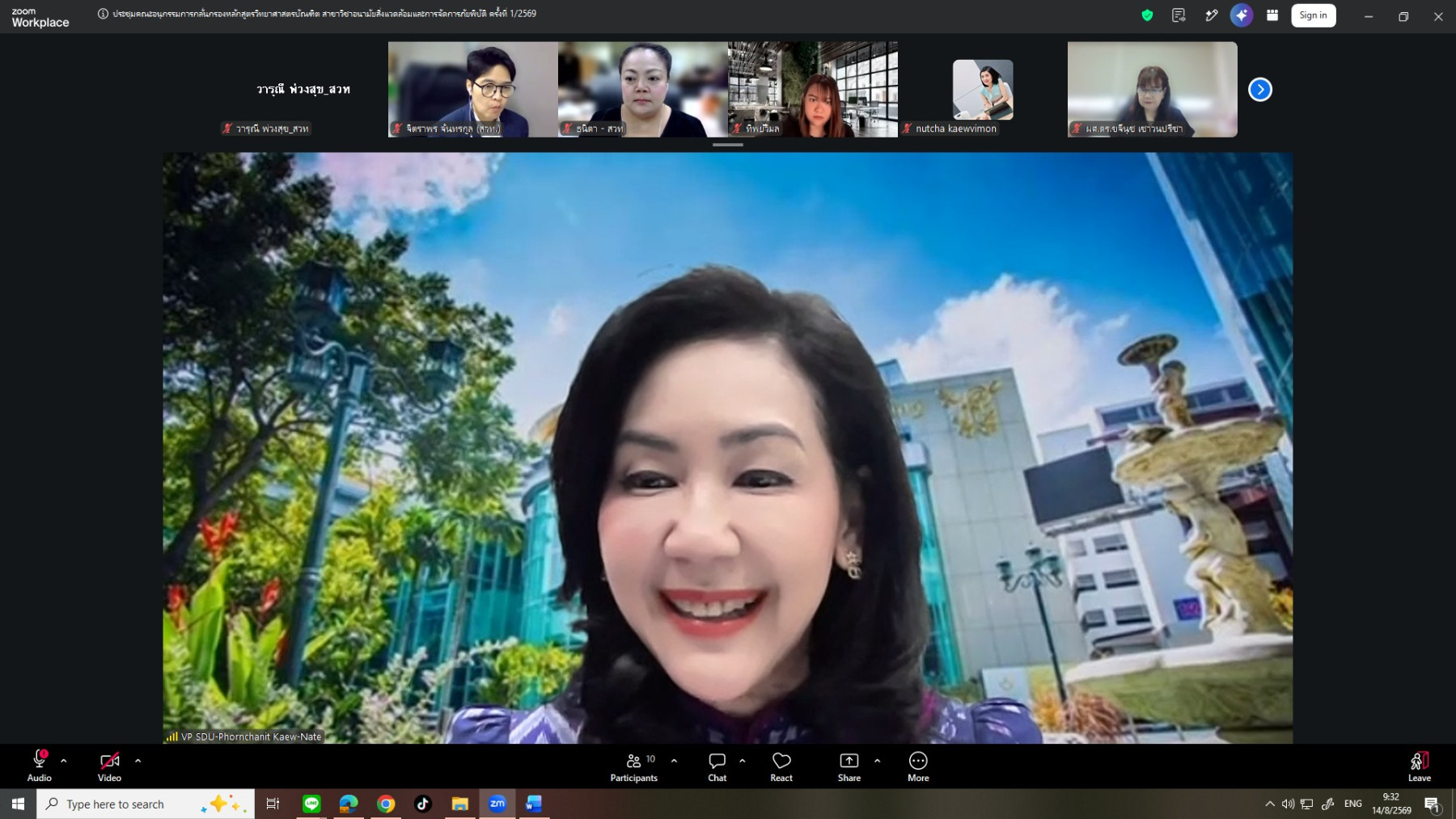Minimize the Zoom meeting window
The width and height of the screenshot is (1456, 819).
[x=1369, y=16]
